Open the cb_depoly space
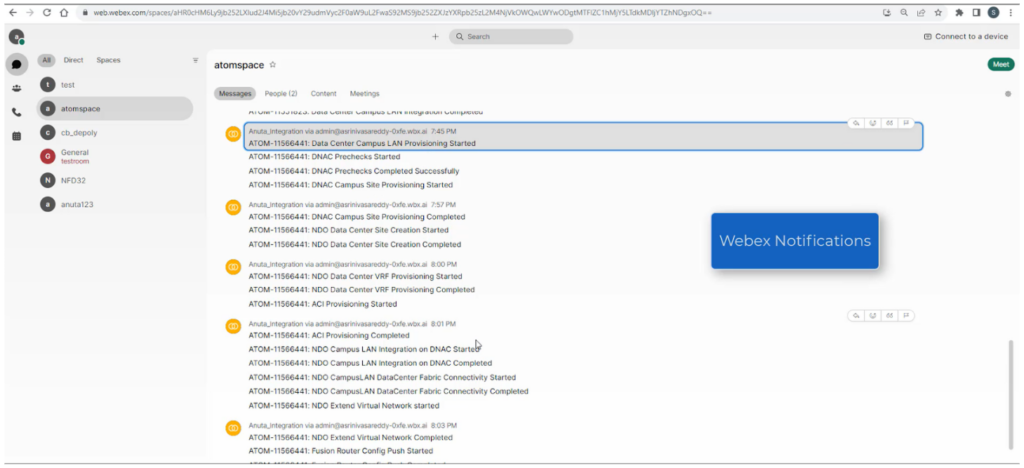 [x=114, y=133]
